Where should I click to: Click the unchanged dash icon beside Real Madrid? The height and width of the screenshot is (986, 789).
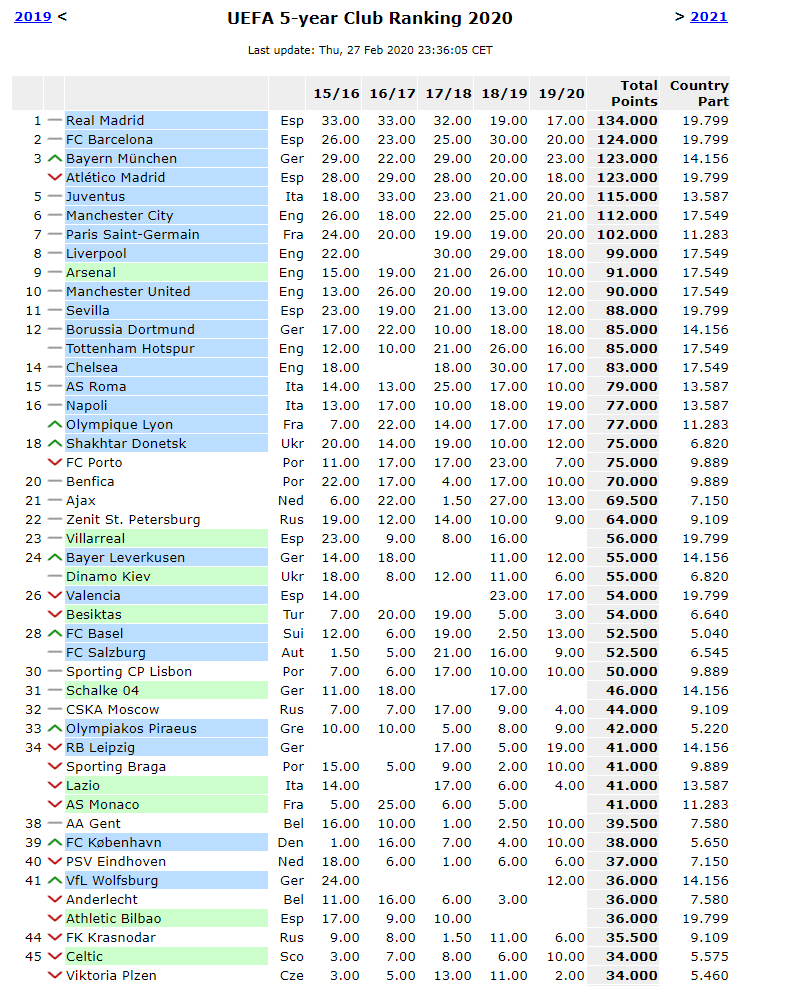tap(55, 120)
